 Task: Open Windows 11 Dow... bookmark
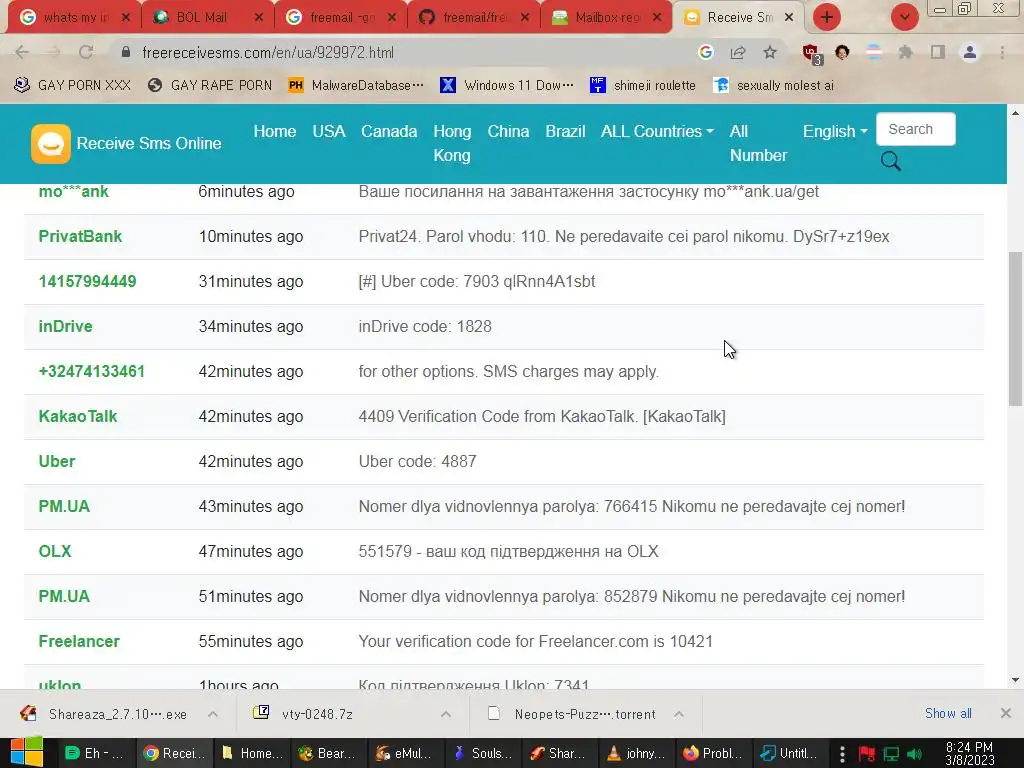(x=507, y=86)
